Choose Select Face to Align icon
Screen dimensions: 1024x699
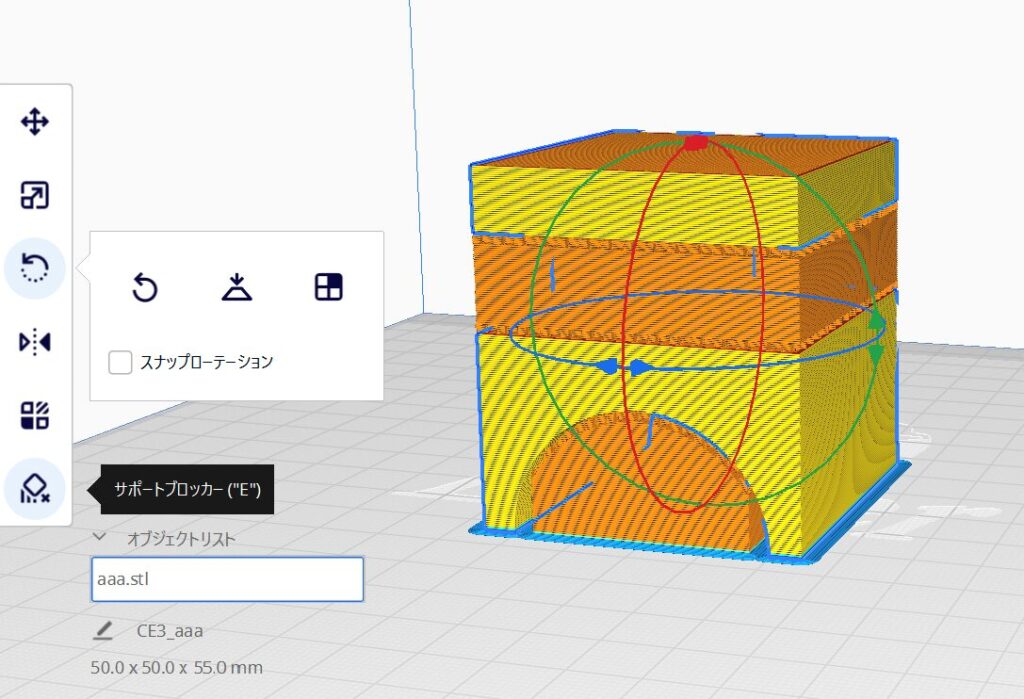(x=328, y=289)
